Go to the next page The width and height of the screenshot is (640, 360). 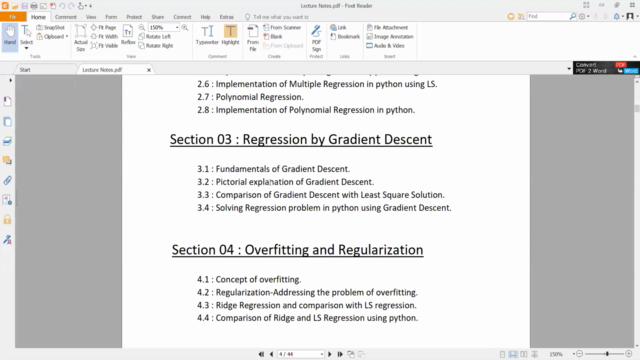pos(330,354)
